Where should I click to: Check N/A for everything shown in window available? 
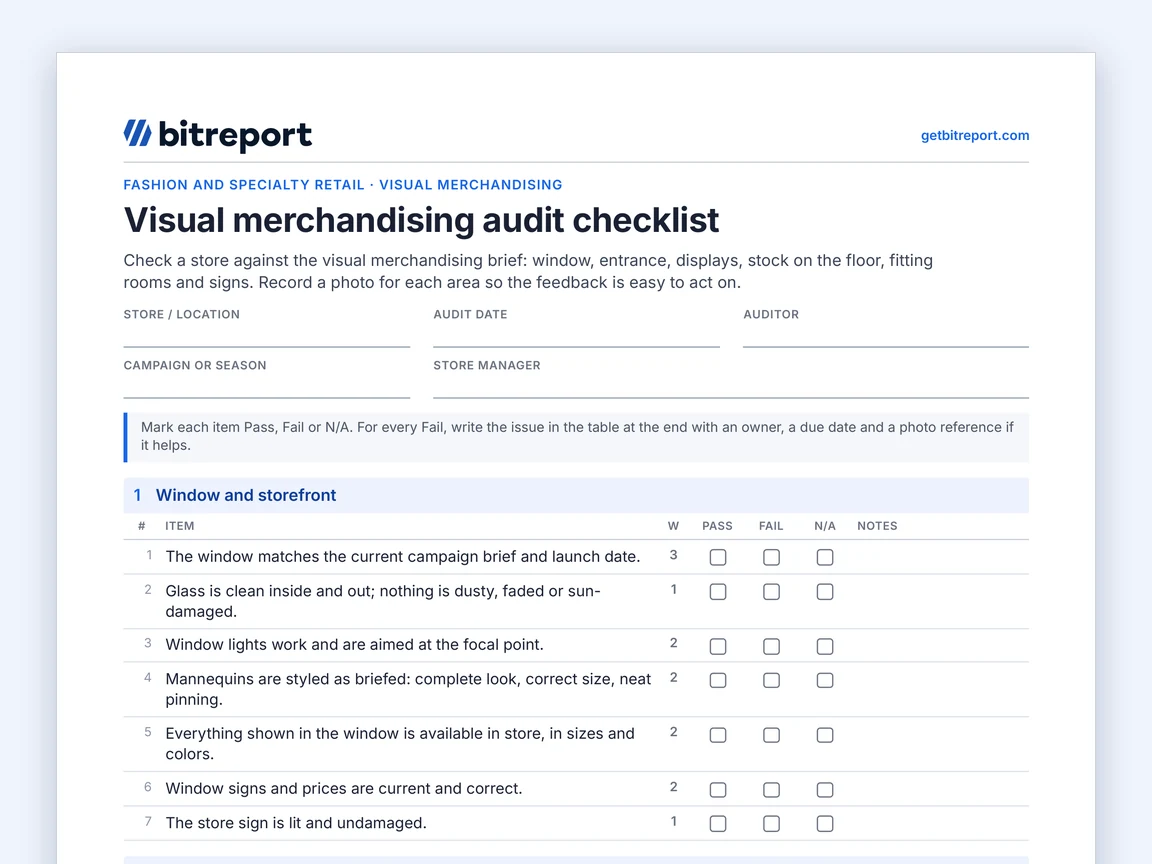coord(825,735)
